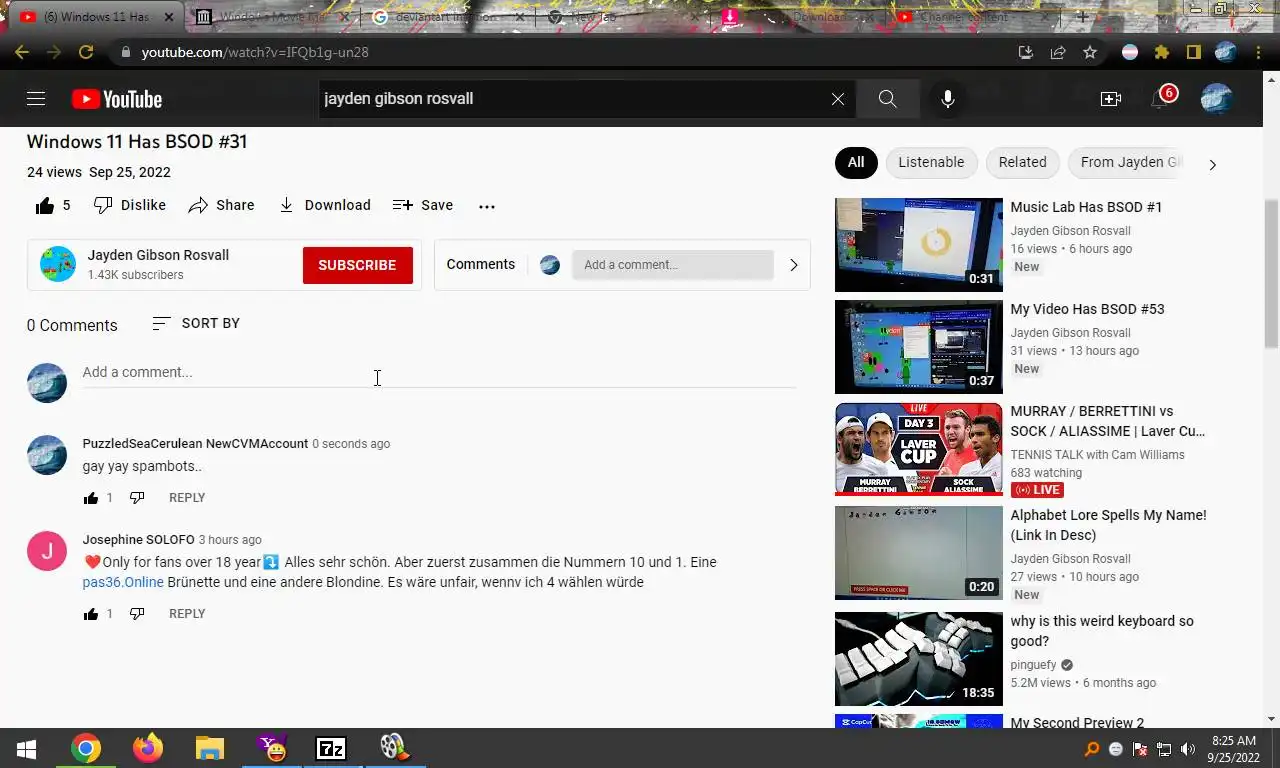Like PuzzledSeaCerulean's comment
Viewport: 1280px width, 768px height.
coord(91,498)
